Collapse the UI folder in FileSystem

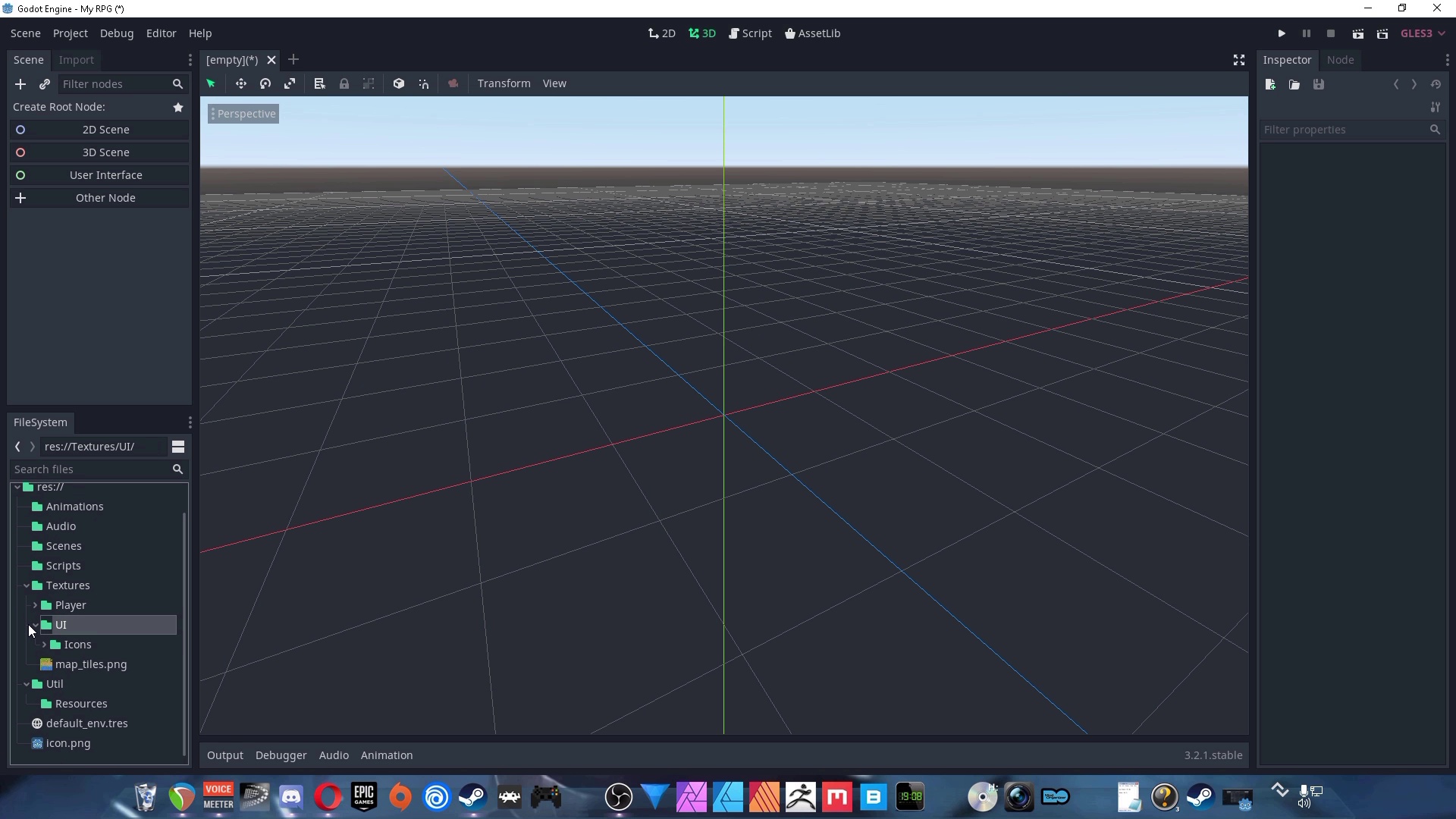click(x=36, y=625)
